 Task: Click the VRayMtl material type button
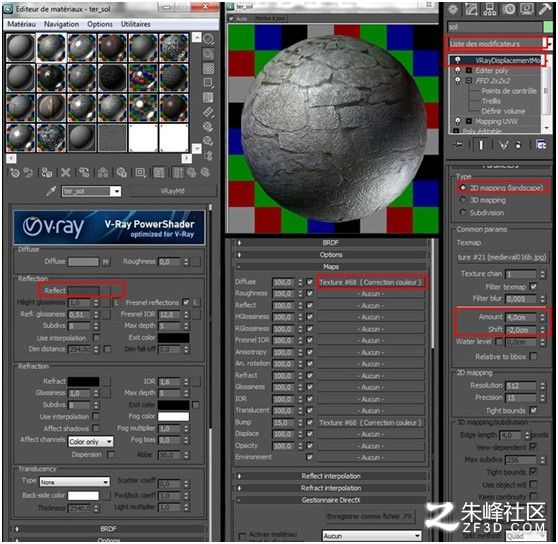click(x=172, y=191)
